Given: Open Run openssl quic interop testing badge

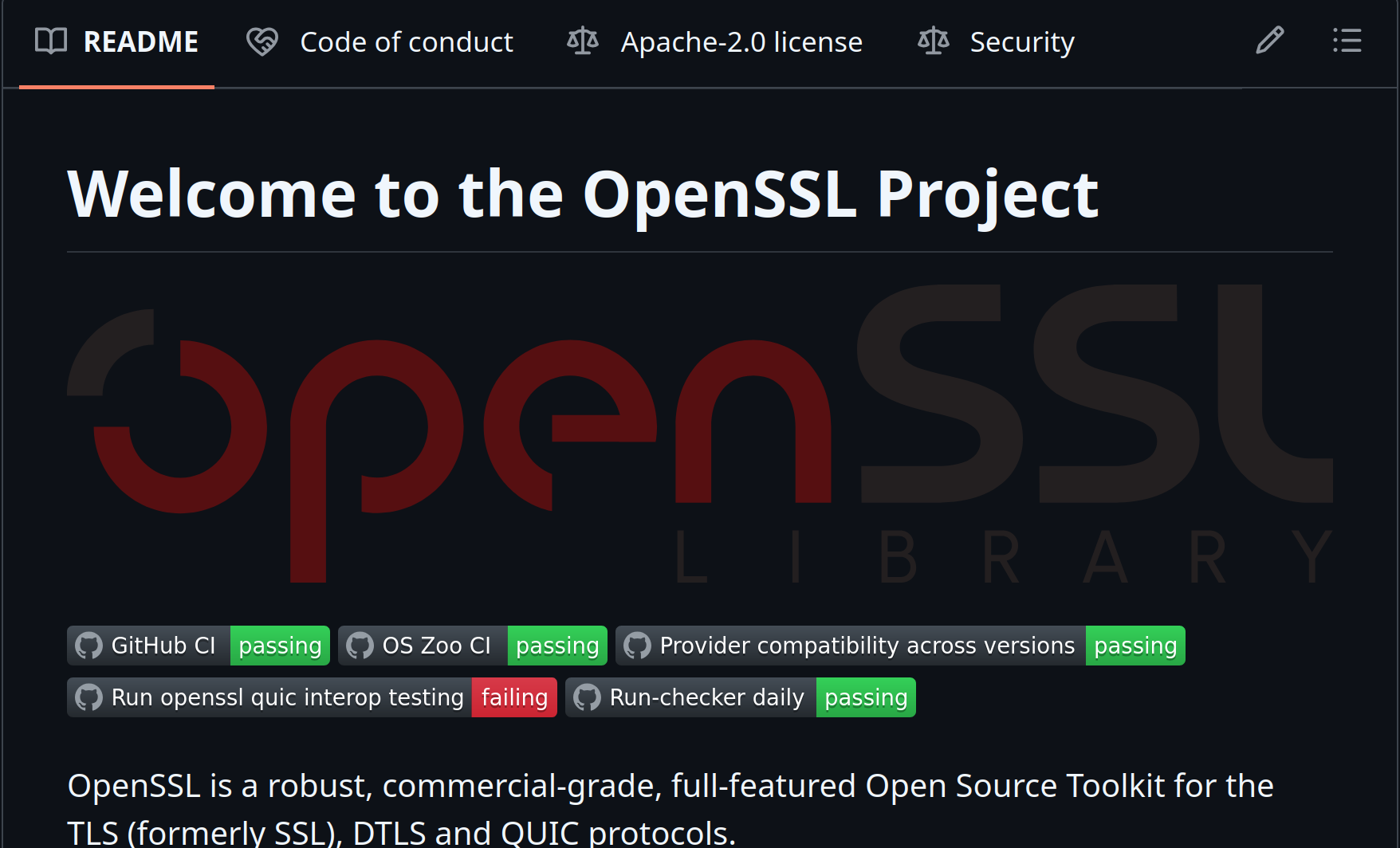Looking at the screenshot, I should 312,697.
